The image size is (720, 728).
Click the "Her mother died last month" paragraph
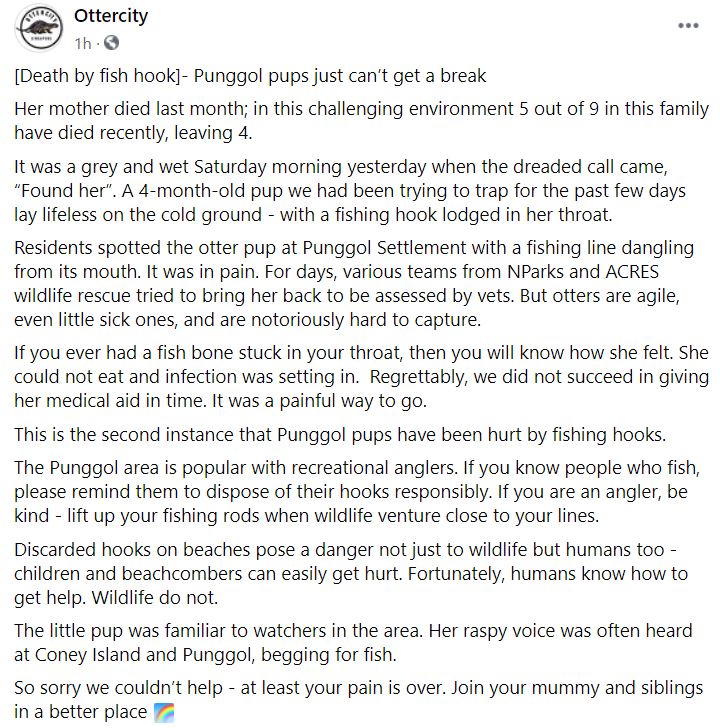pos(360,119)
